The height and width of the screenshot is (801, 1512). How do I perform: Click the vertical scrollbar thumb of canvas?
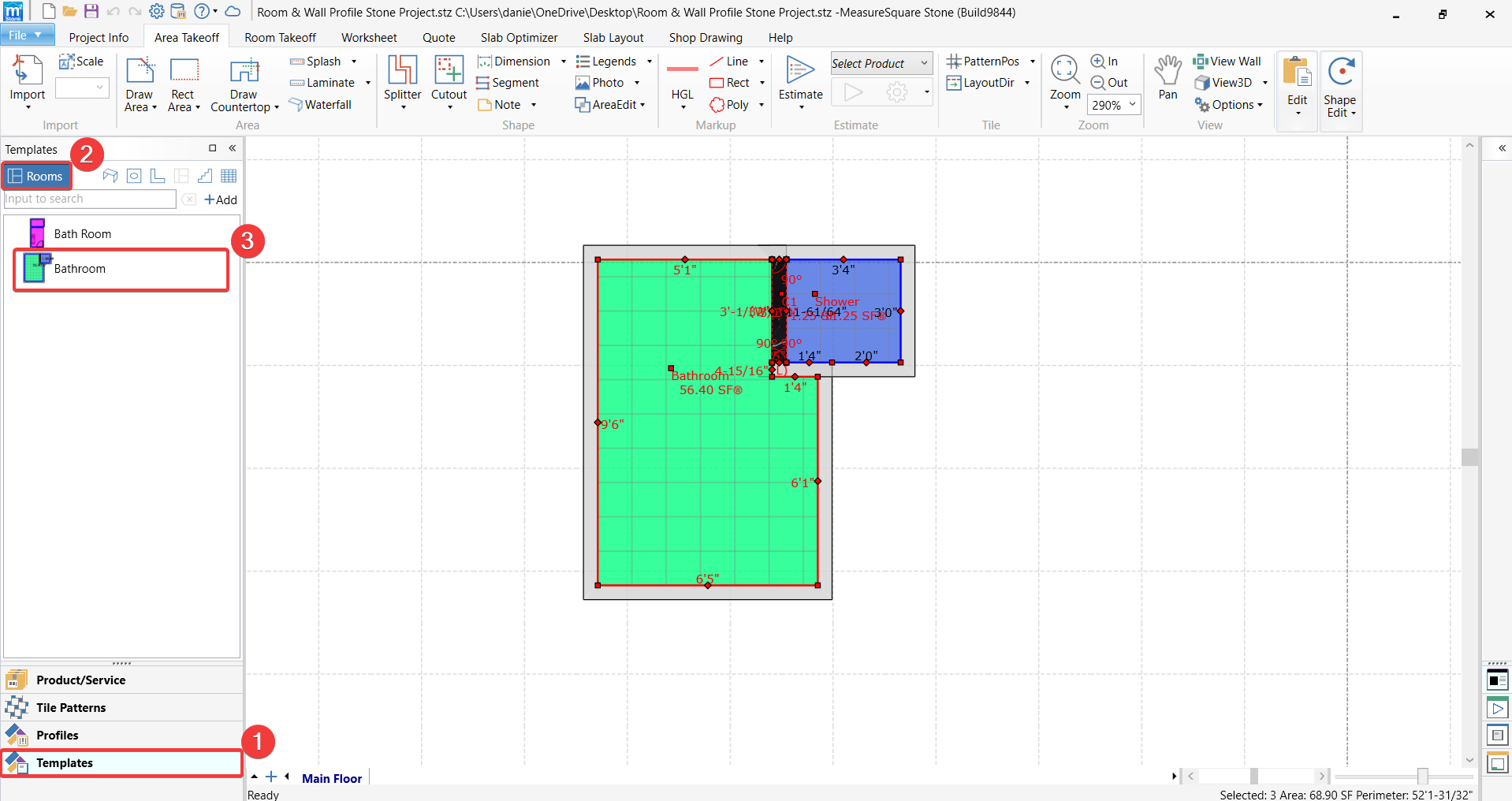(x=1469, y=457)
